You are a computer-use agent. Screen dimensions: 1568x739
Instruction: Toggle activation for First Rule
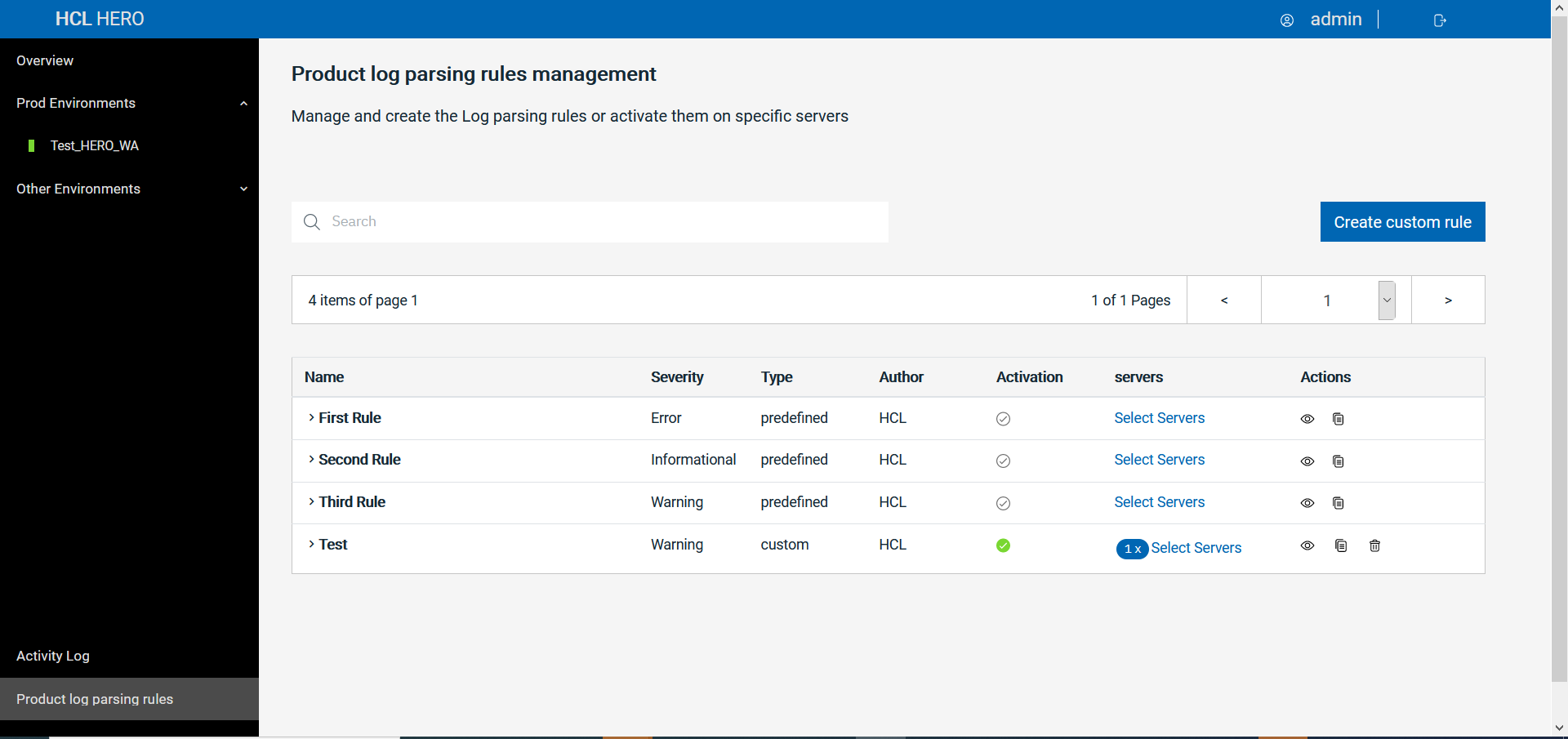[1003, 419]
